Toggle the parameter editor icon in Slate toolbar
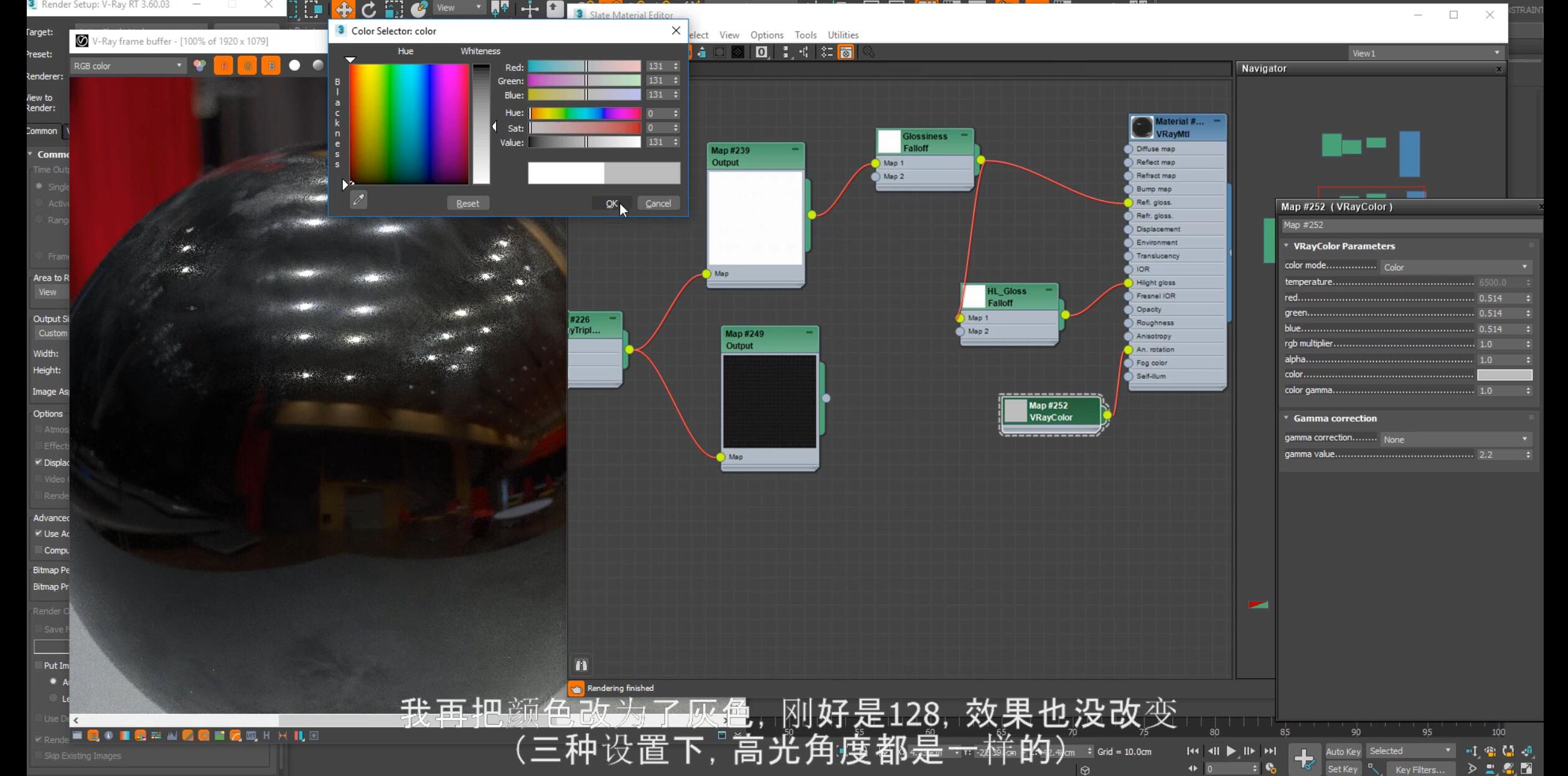This screenshot has width=1568, height=776. coord(846,52)
